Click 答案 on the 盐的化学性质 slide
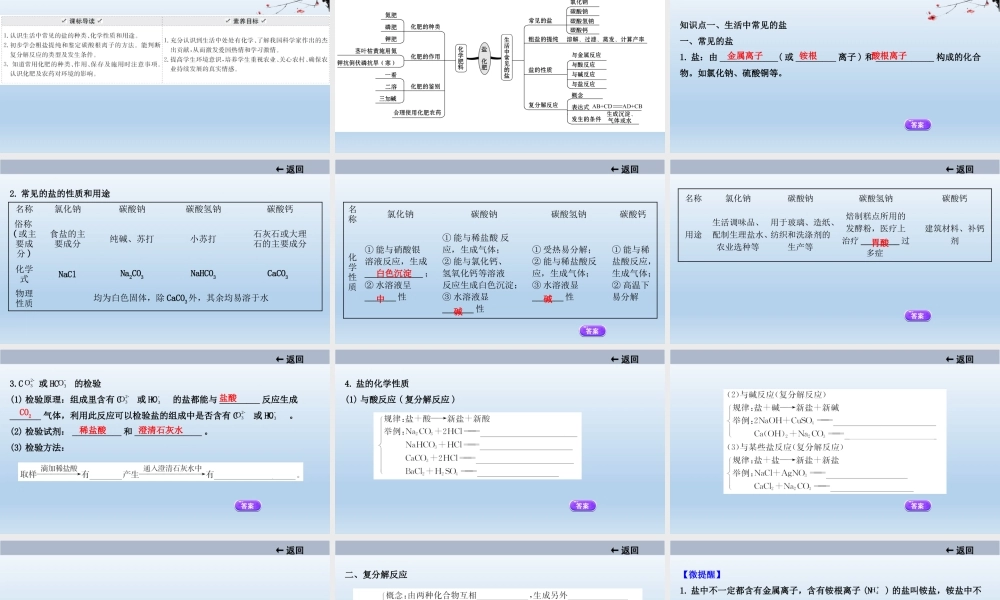The image size is (1000, 600). coord(582,506)
